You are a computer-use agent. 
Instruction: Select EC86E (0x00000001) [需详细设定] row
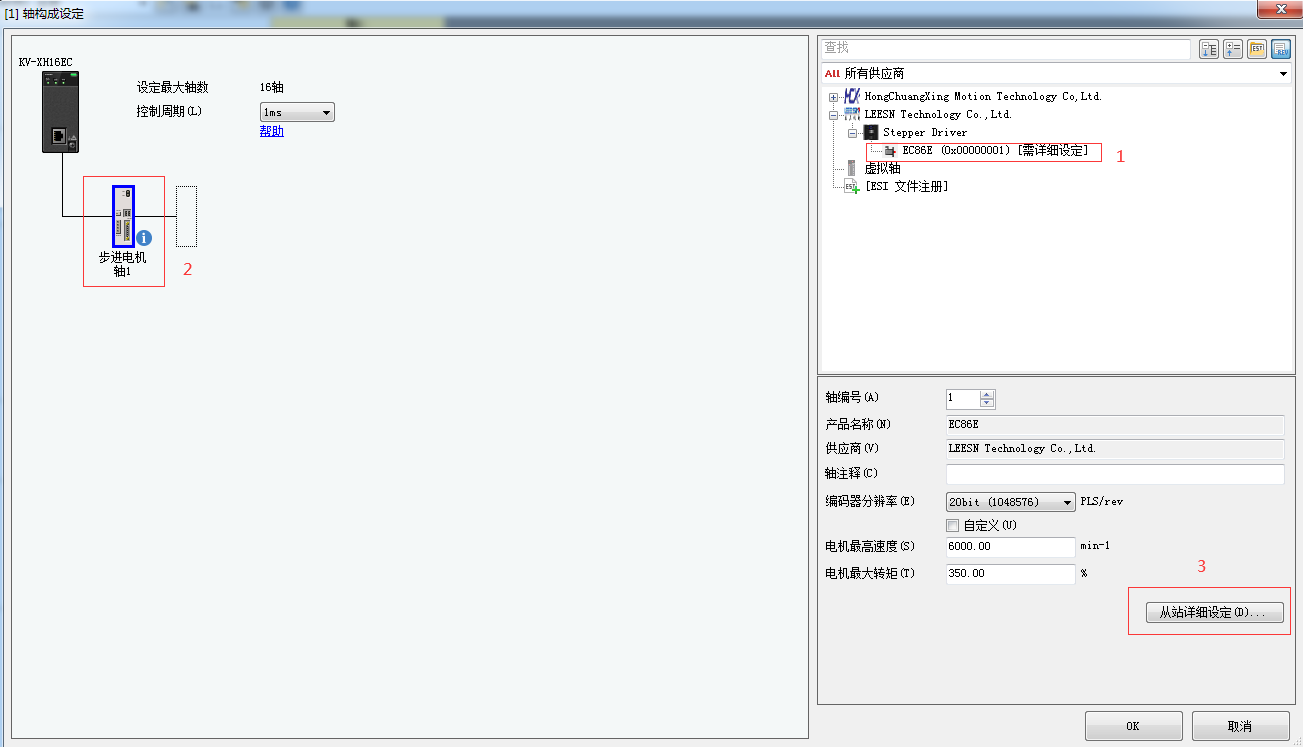click(x=995, y=151)
